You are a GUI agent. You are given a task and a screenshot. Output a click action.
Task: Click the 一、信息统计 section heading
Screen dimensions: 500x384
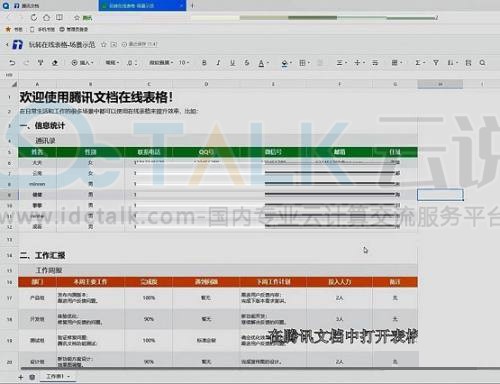(42, 126)
